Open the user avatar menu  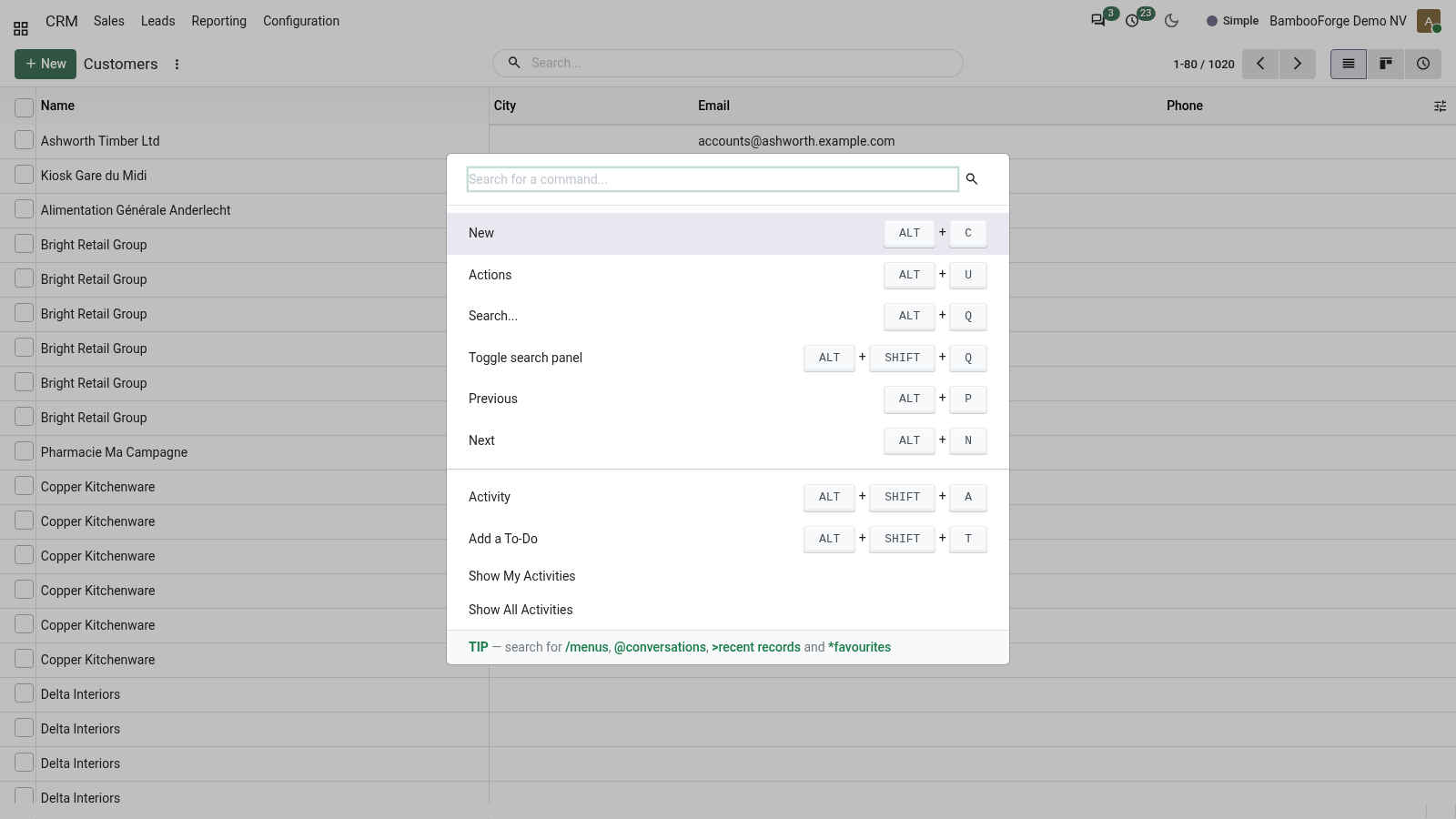click(1429, 20)
